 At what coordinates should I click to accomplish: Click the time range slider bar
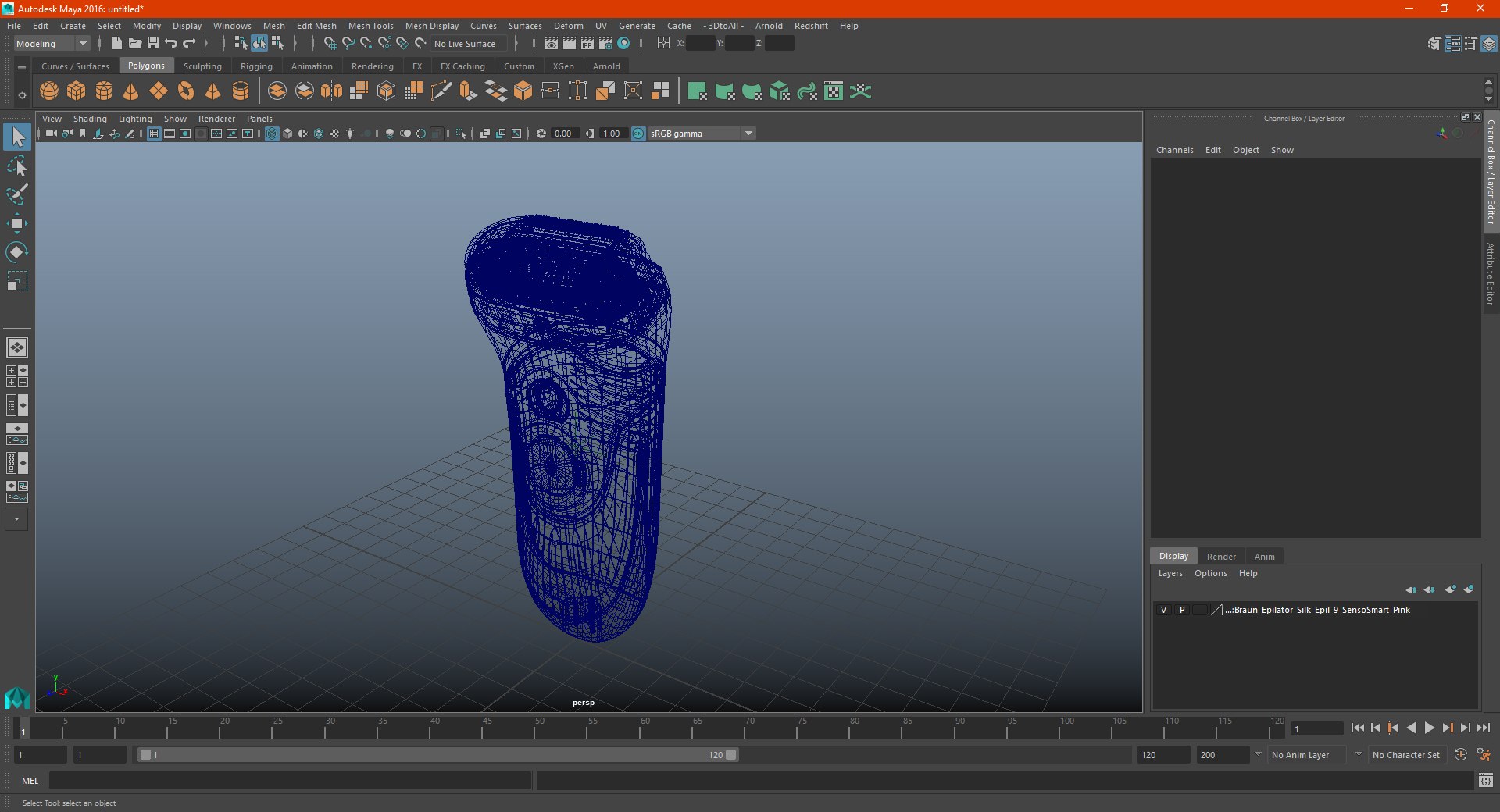coord(437,755)
